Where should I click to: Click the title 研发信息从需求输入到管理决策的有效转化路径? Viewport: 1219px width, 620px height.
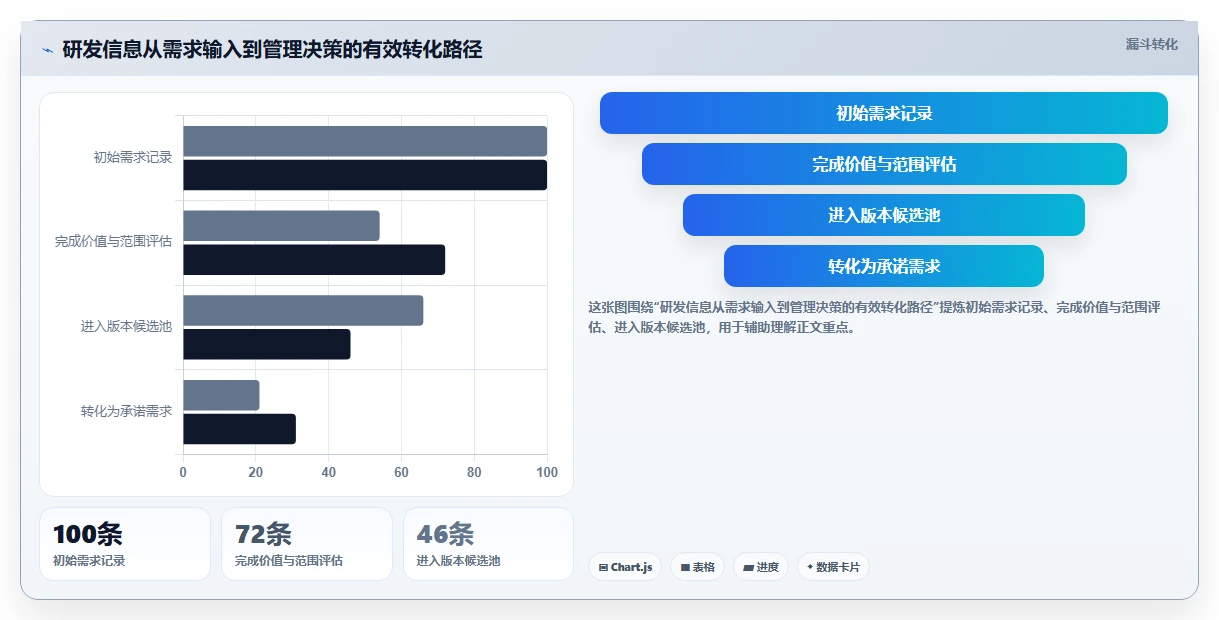(x=272, y=50)
